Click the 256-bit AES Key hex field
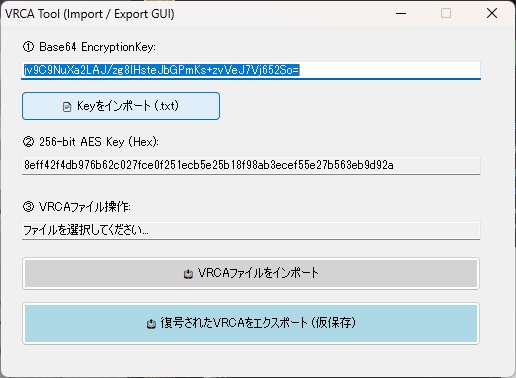This screenshot has height=378, width=516. 251,165
